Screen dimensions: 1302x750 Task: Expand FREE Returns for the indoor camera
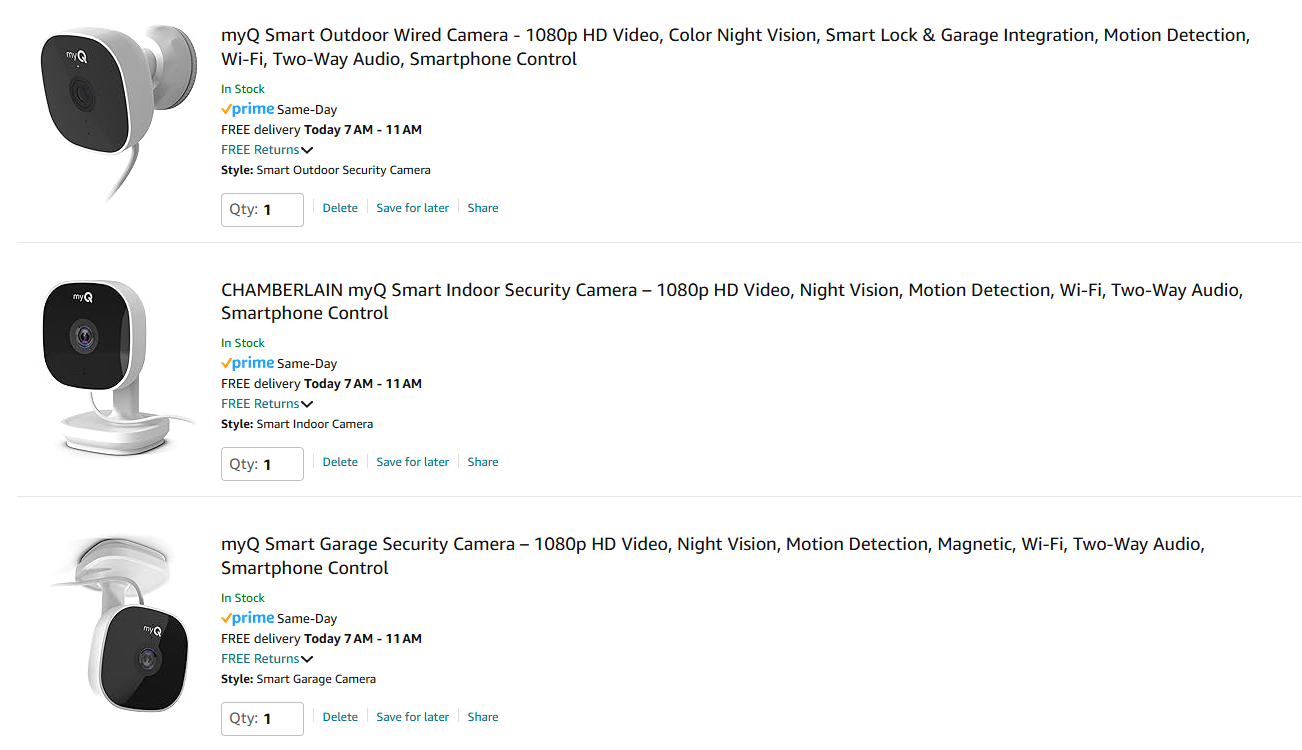click(x=267, y=404)
